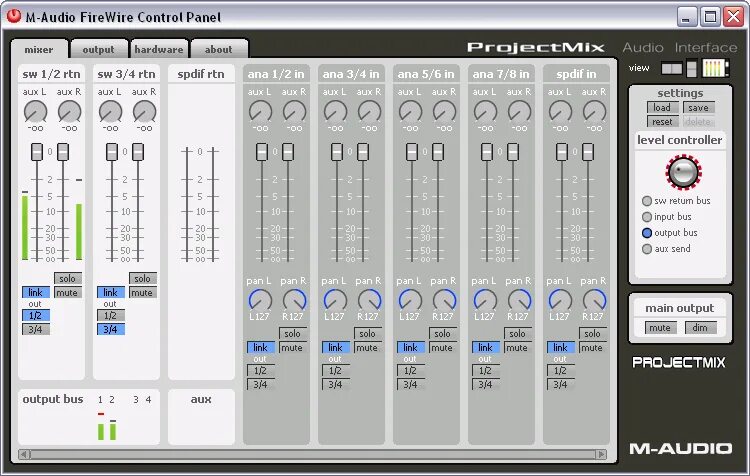Mute the ana 1/2 in channel

293,348
